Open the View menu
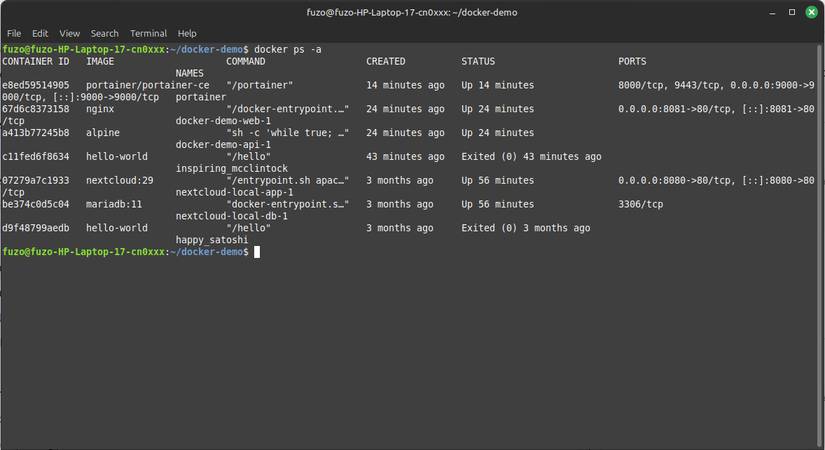The width and height of the screenshot is (825, 450). click(69, 33)
